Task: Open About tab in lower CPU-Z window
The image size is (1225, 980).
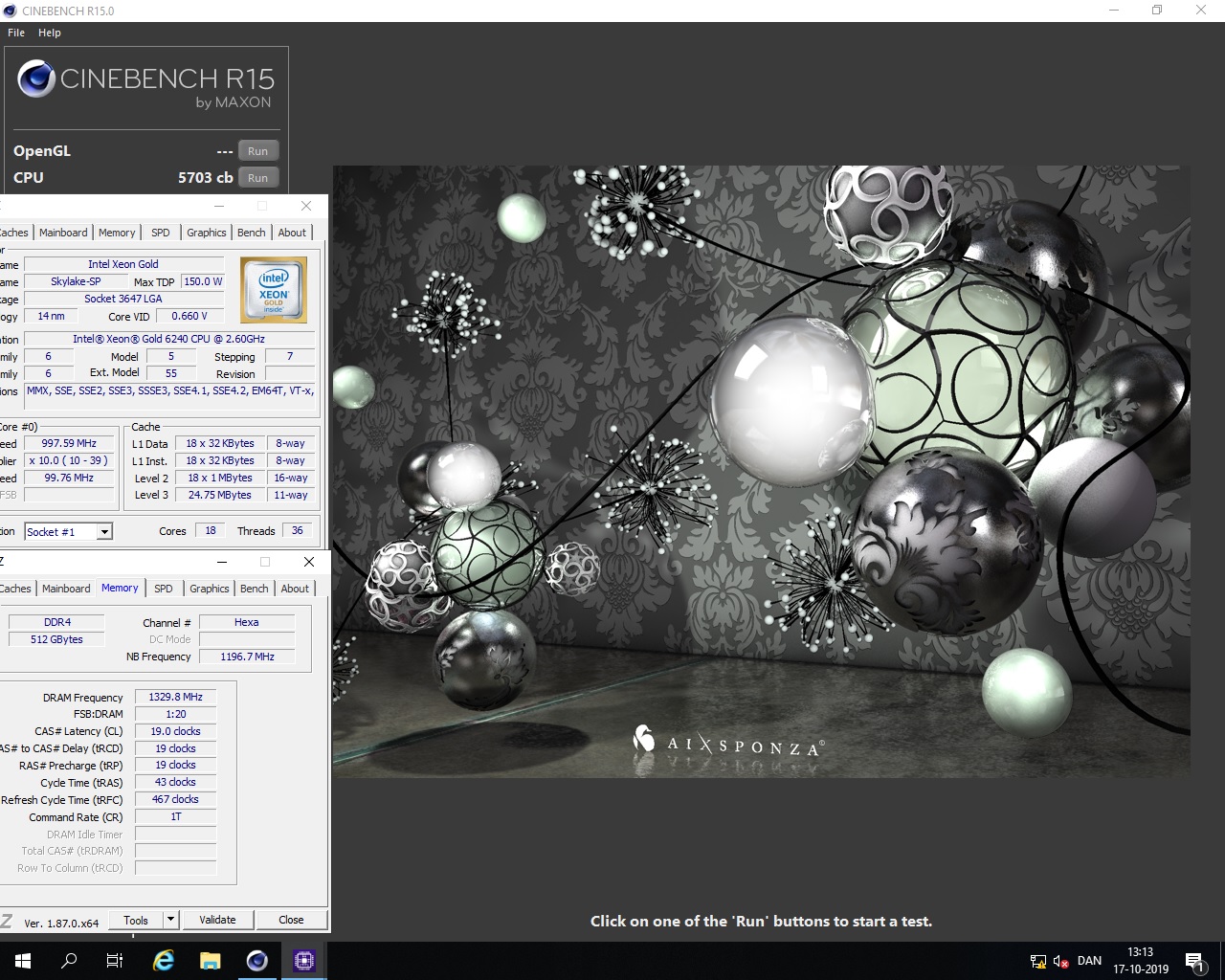Action: (296, 589)
